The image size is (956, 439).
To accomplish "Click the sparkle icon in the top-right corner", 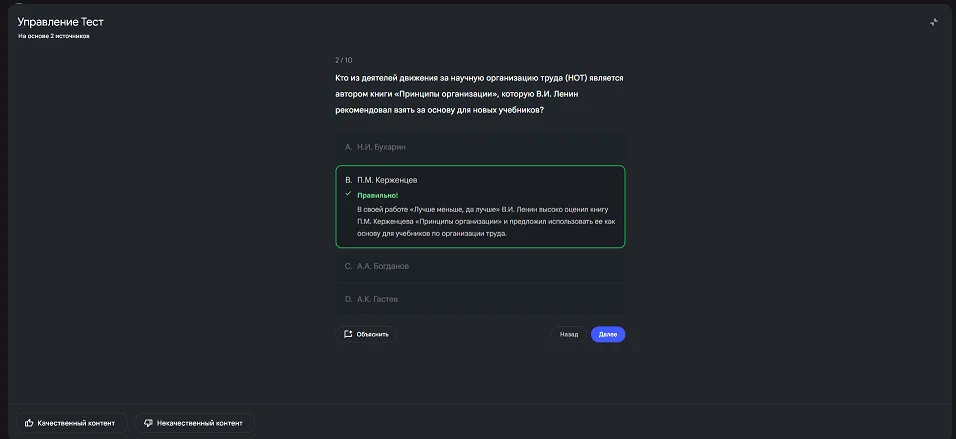I will click(x=933, y=22).
